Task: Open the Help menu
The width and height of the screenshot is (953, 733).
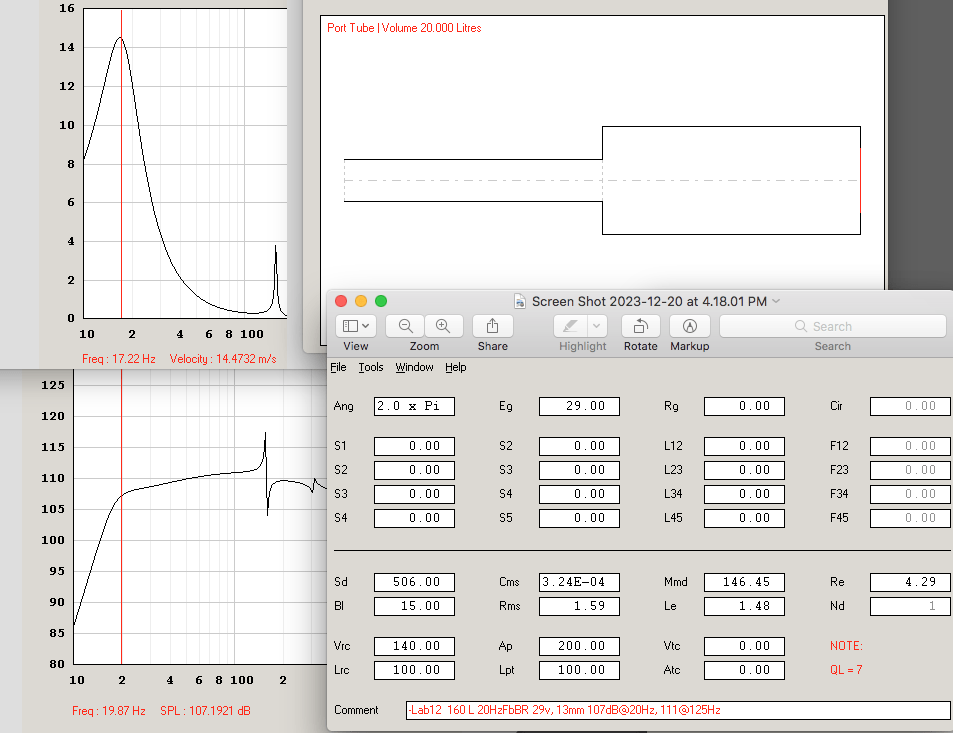Action: pyautogui.click(x=456, y=367)
